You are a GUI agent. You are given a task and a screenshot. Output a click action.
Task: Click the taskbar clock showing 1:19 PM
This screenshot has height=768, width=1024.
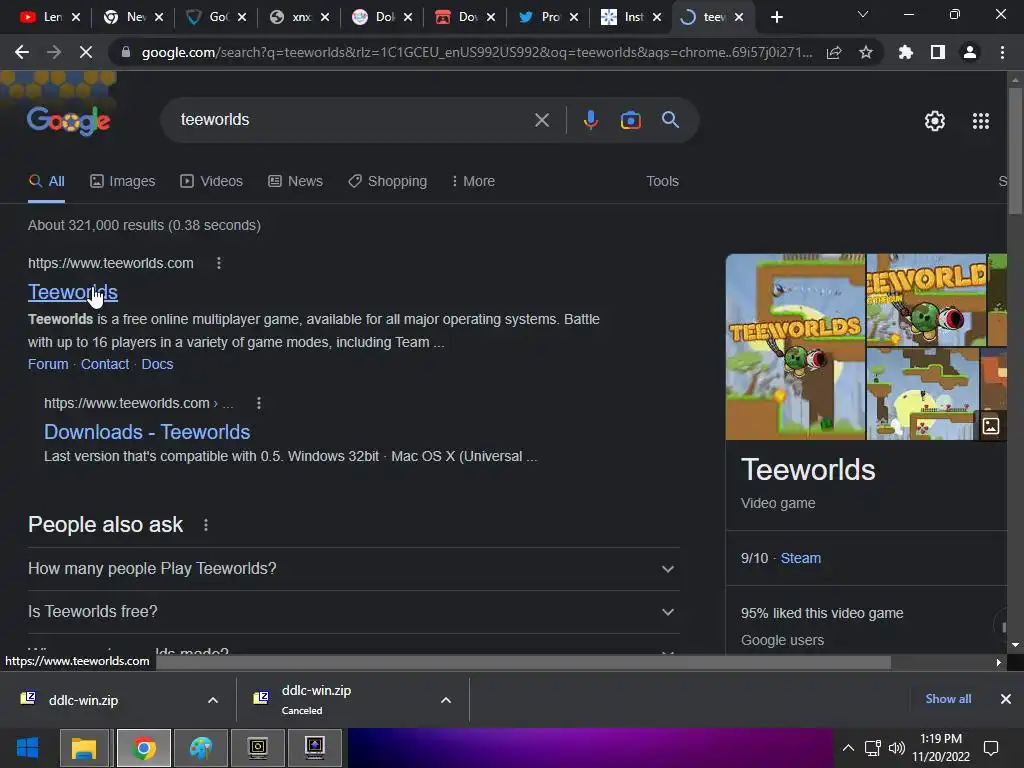(940, 748)
